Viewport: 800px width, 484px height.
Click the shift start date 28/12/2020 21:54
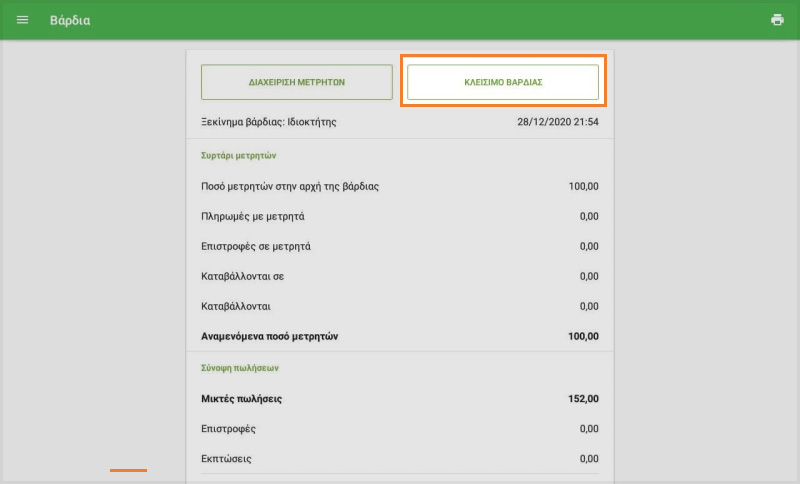point(557,122)
